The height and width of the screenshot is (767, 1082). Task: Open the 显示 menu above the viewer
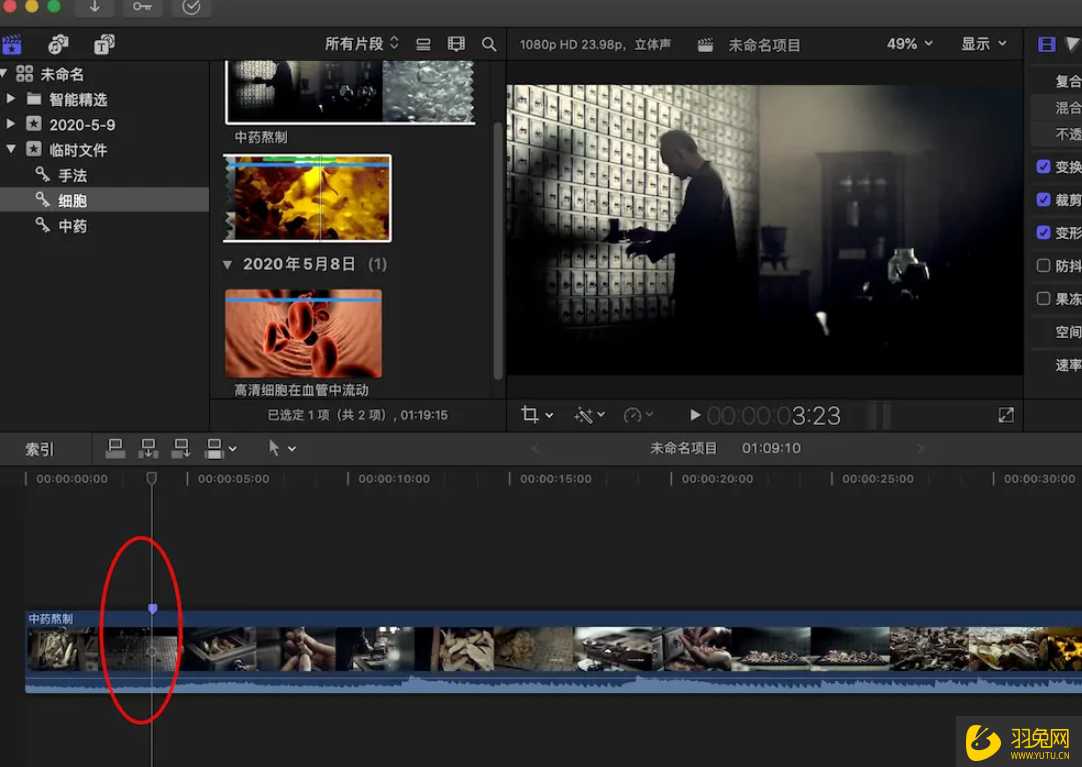[x=977, y=43]
